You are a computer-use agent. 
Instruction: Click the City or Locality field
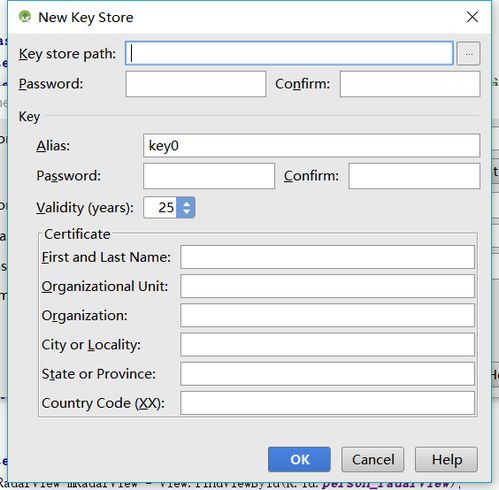328,345
